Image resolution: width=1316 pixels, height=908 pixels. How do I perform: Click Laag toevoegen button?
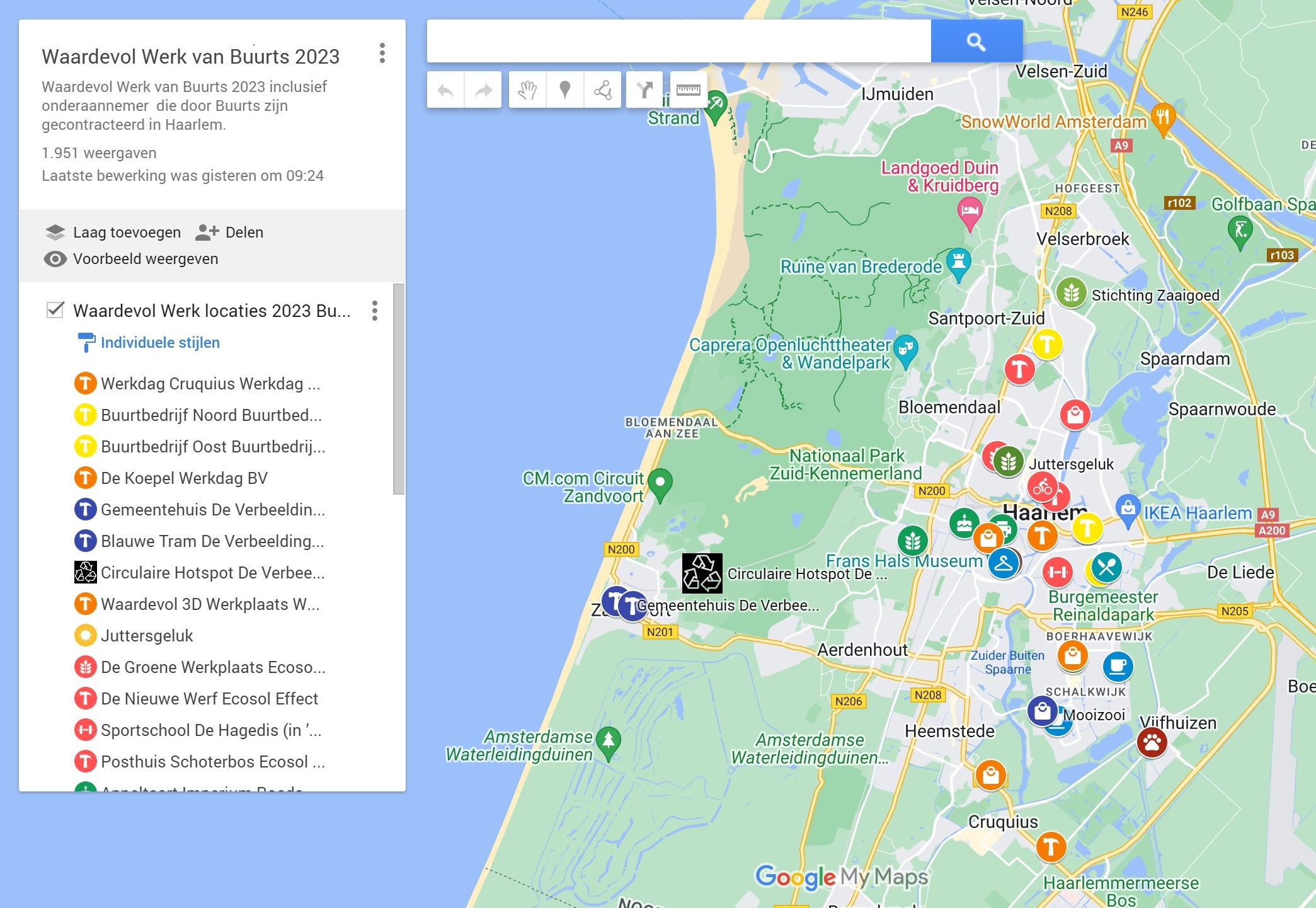(x=113, y=233)
